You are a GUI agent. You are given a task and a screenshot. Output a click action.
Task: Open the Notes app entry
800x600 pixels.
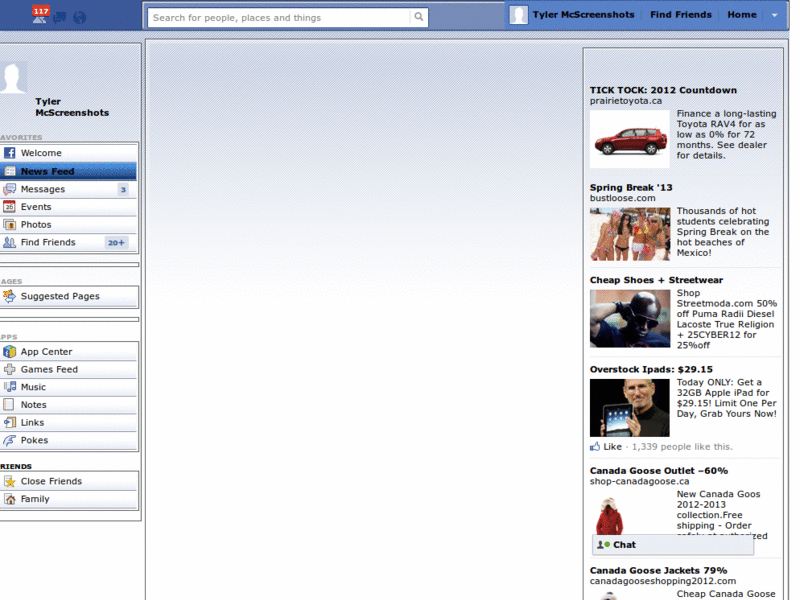(69, 405)
